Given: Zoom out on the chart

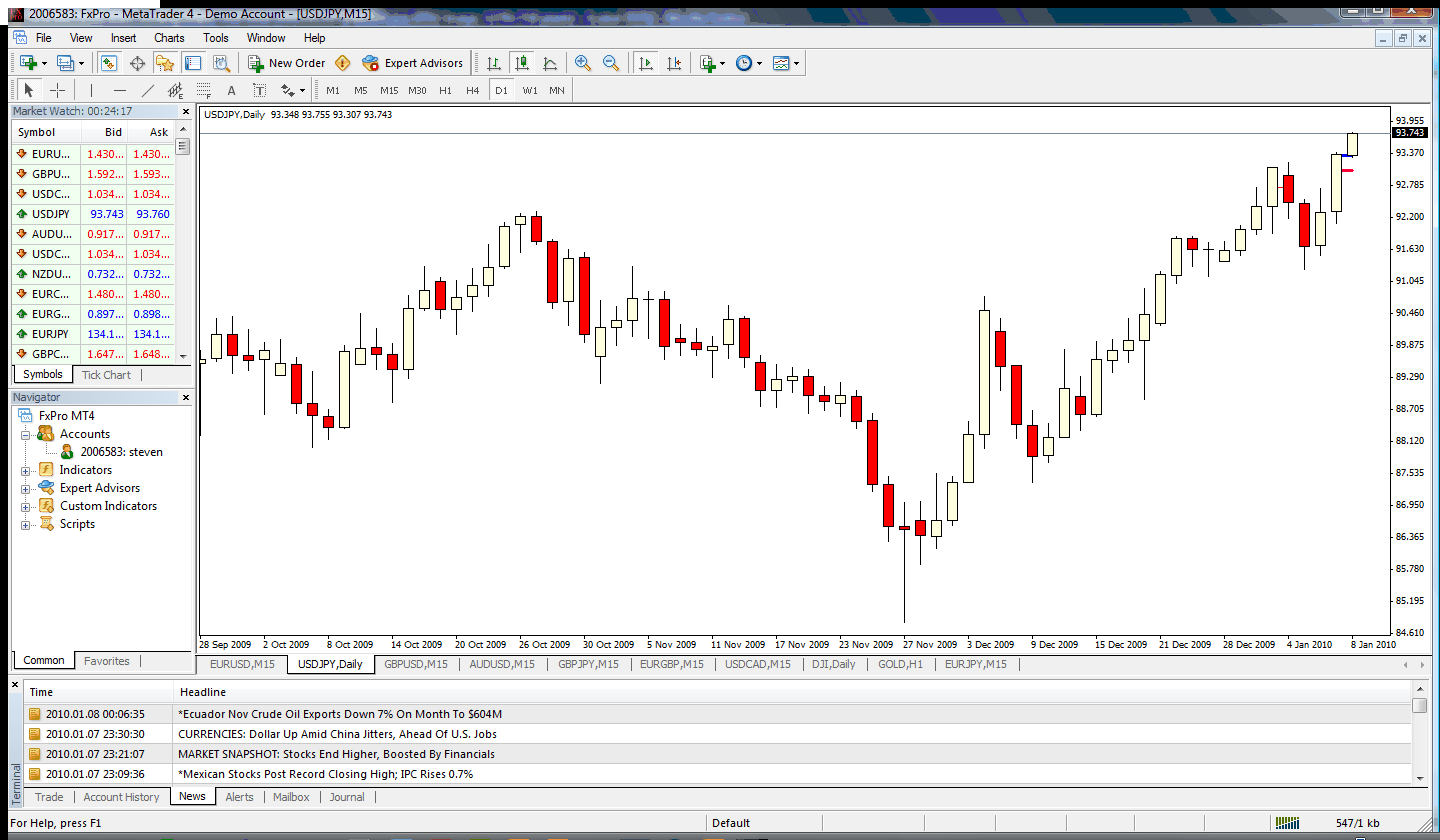Looking at the screenshot, I should click(611, 63).
